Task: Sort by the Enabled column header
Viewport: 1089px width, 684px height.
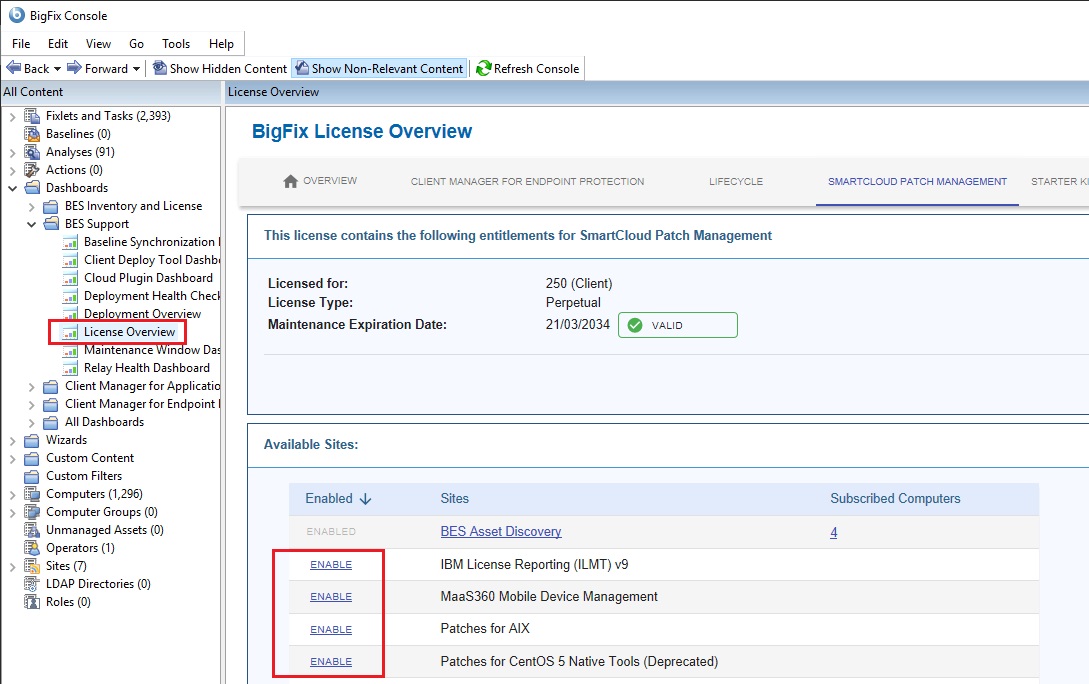Action: pos(338,499)
